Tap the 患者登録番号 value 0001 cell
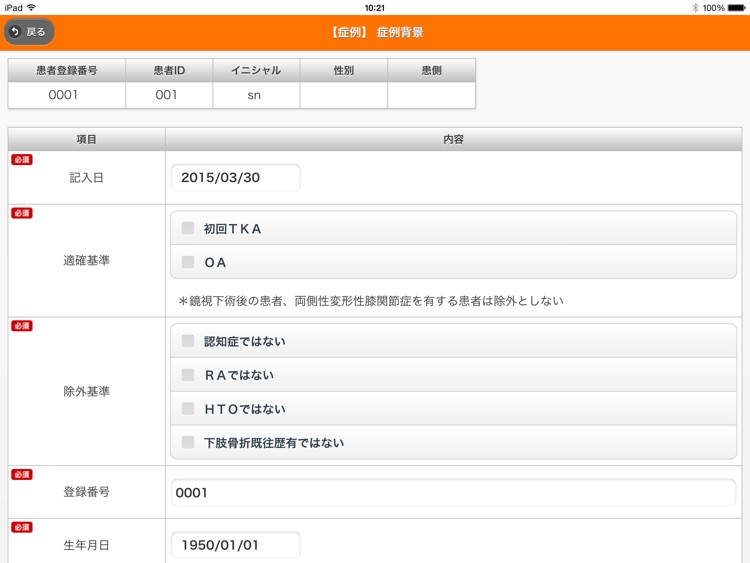Image resolution: width=750 pixels, height=563 pixels. (x=66, y=95)
